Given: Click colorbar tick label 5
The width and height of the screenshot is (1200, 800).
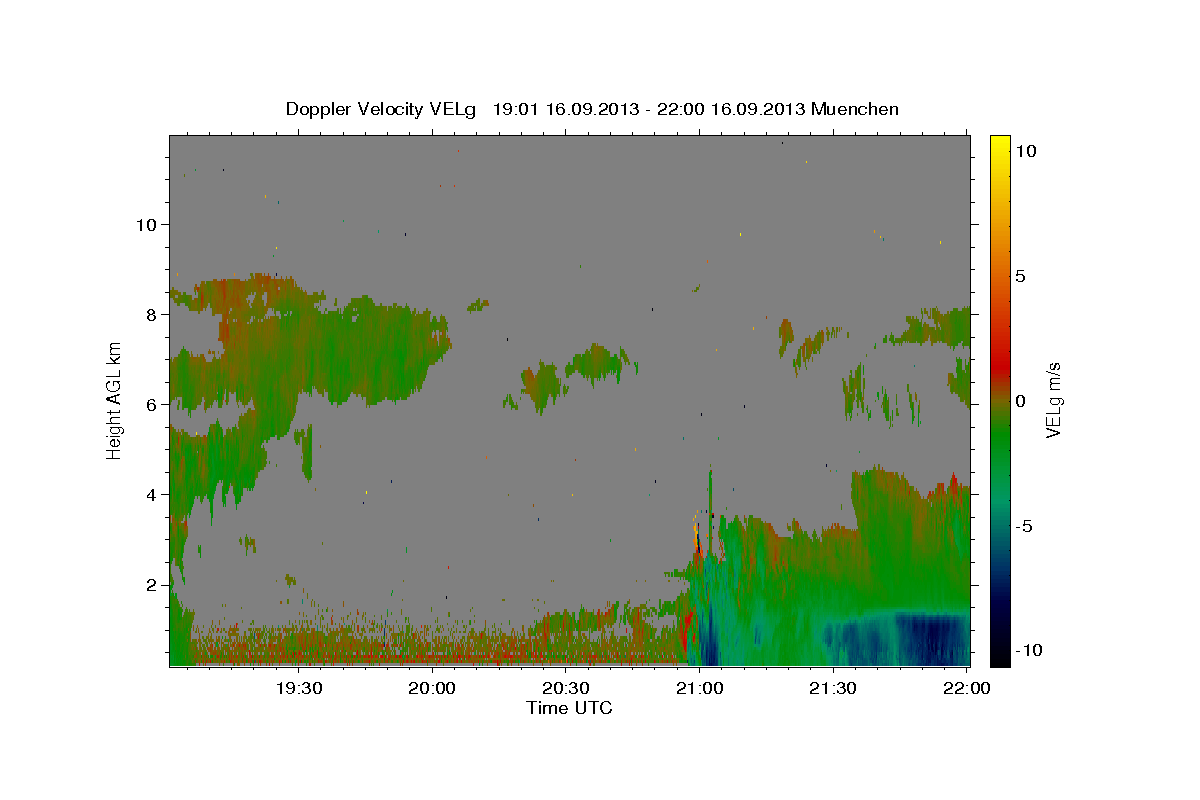Looking at the screenshot, I should coord(1022,275).
